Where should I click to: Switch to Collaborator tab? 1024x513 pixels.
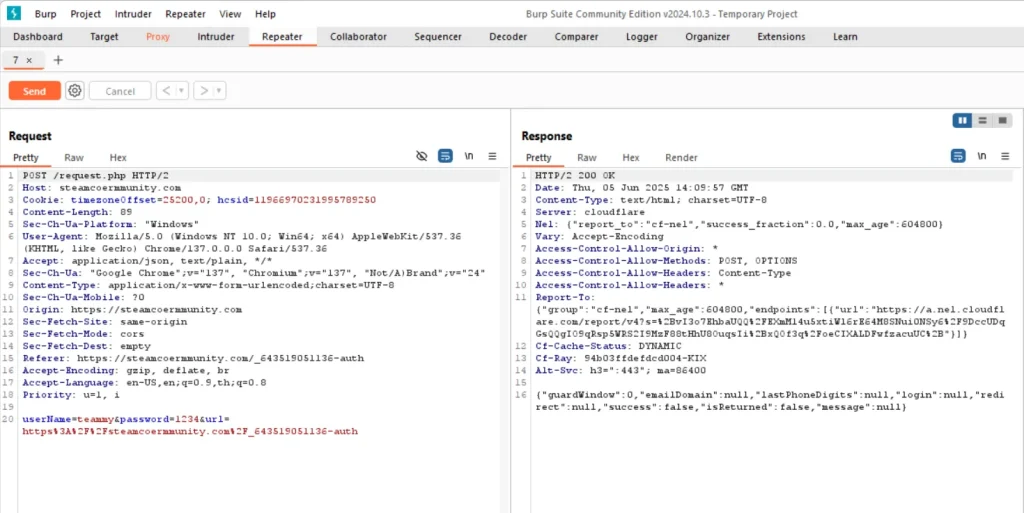[359, 37]
